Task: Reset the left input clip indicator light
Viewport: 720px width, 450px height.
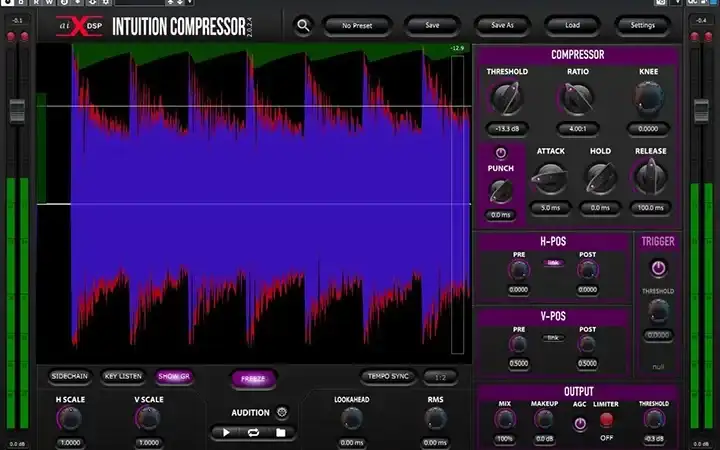Action: point(11,36)
